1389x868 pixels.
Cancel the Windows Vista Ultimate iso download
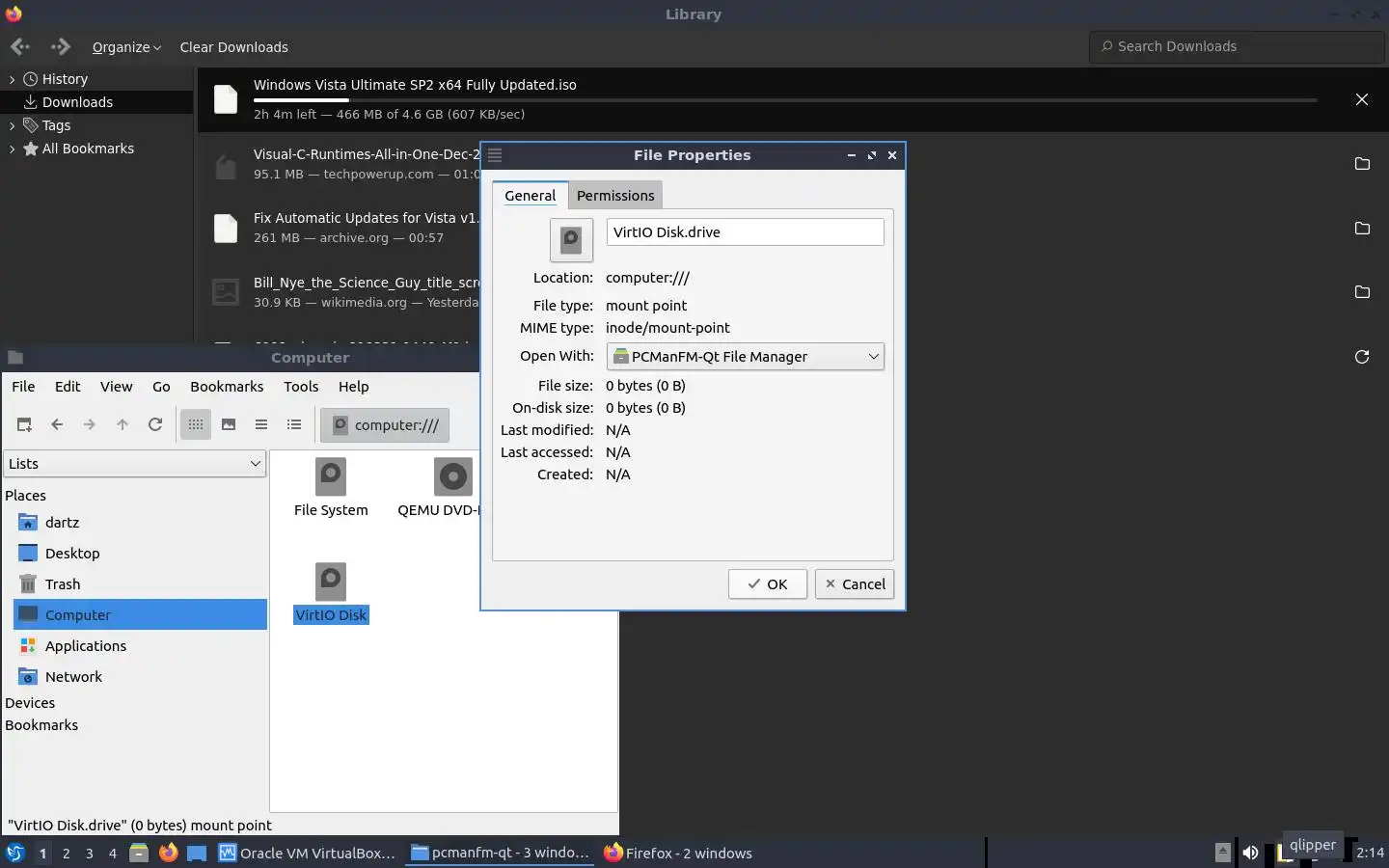click(x=1362, y=99)
